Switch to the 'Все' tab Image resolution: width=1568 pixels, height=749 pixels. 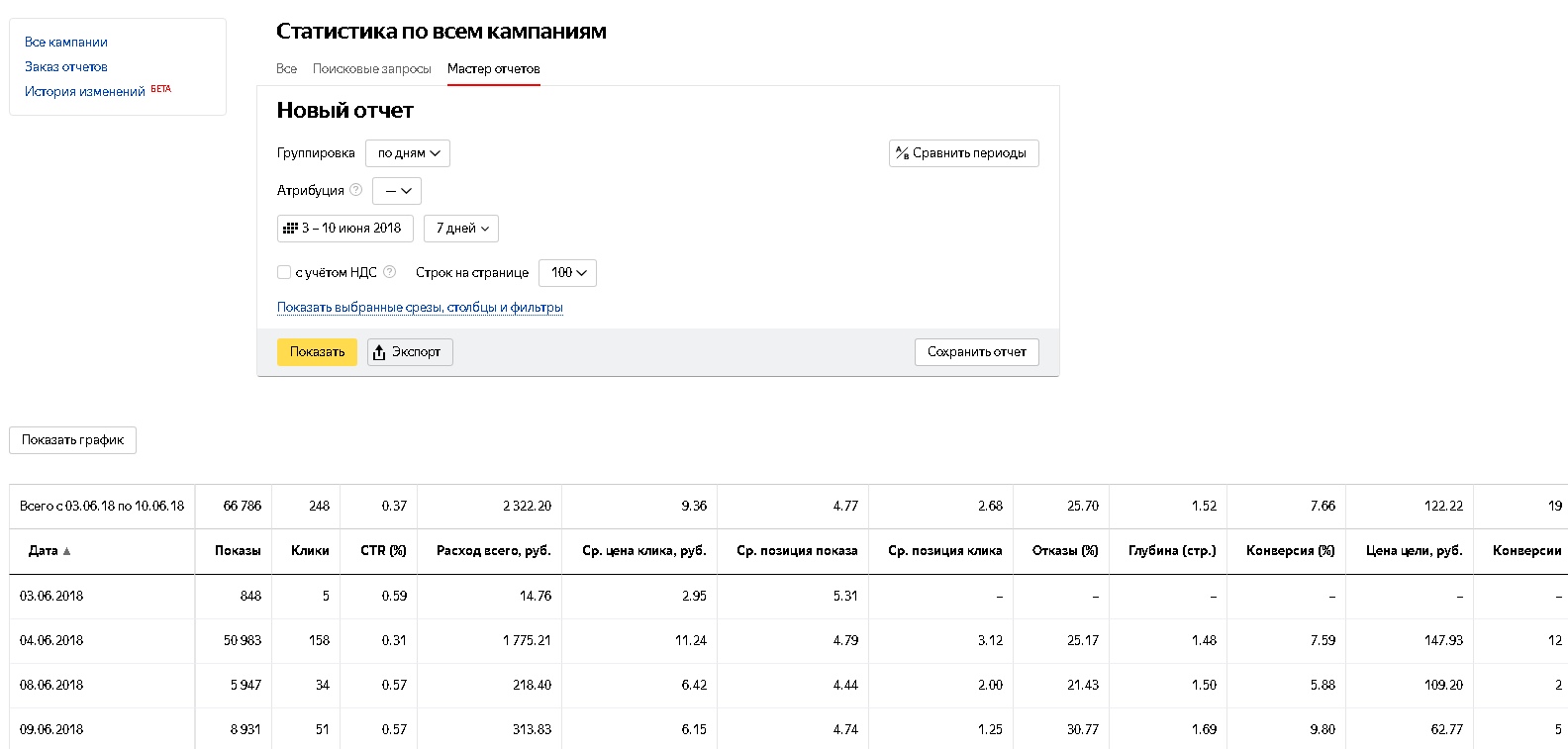[x=286, y=69]
